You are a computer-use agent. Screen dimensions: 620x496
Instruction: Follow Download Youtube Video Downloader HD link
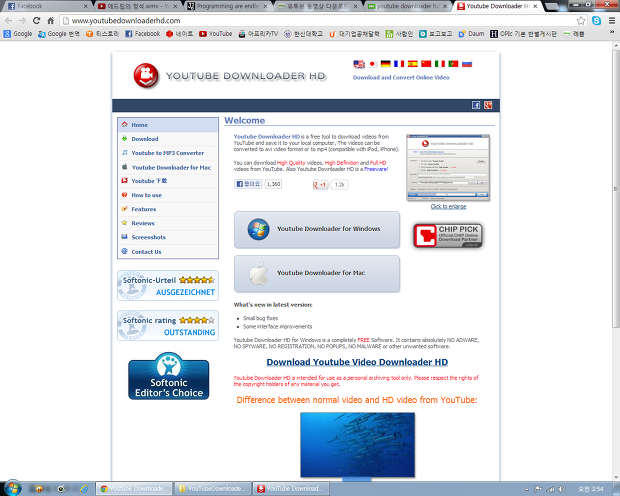pos(357,362)
